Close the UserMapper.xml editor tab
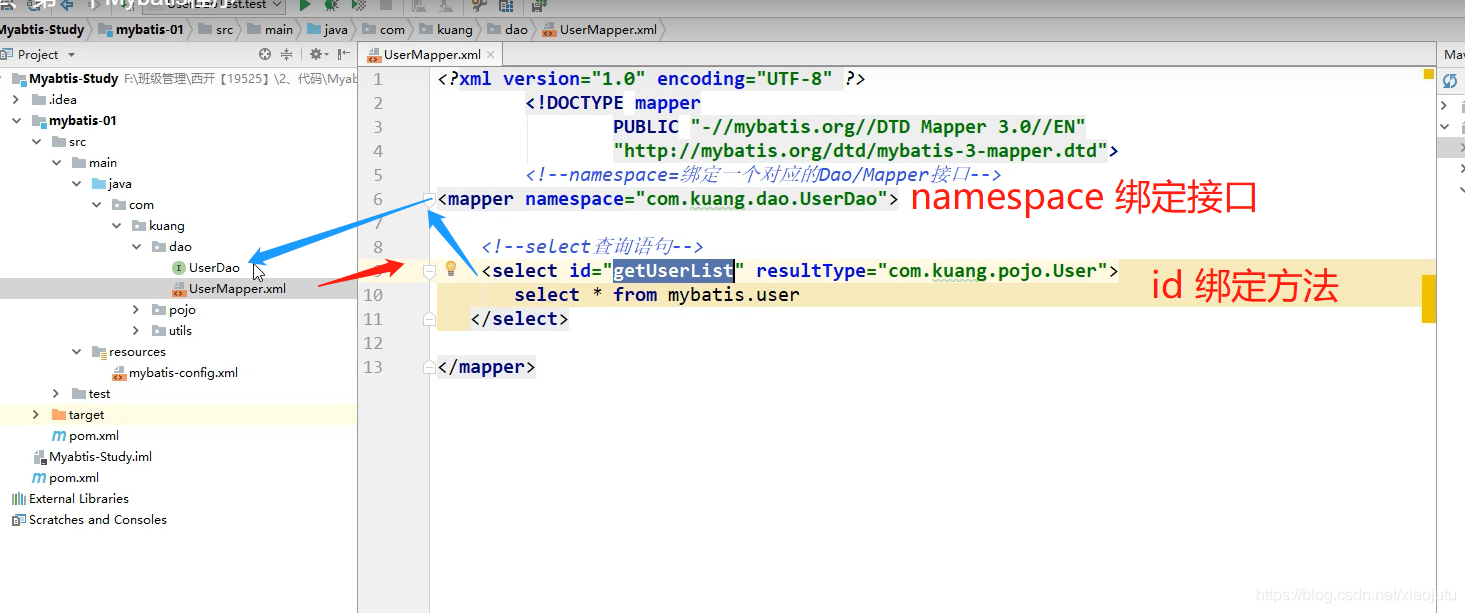Image resolution: width=1465 pixels, height=613 pixels. (492, 55)
